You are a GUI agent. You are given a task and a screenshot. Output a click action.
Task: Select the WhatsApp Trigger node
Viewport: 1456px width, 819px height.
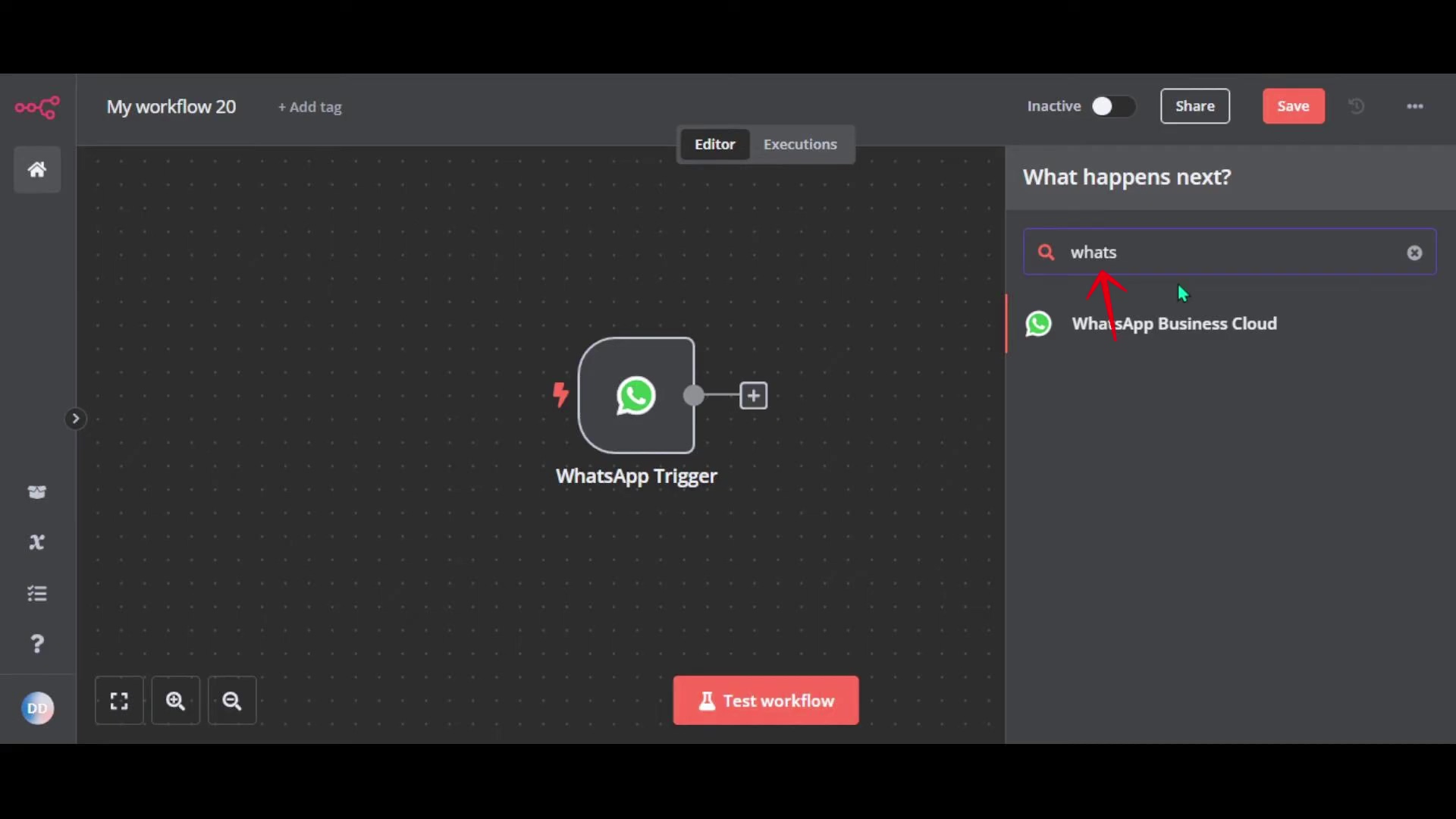click(x=636, y=395)
